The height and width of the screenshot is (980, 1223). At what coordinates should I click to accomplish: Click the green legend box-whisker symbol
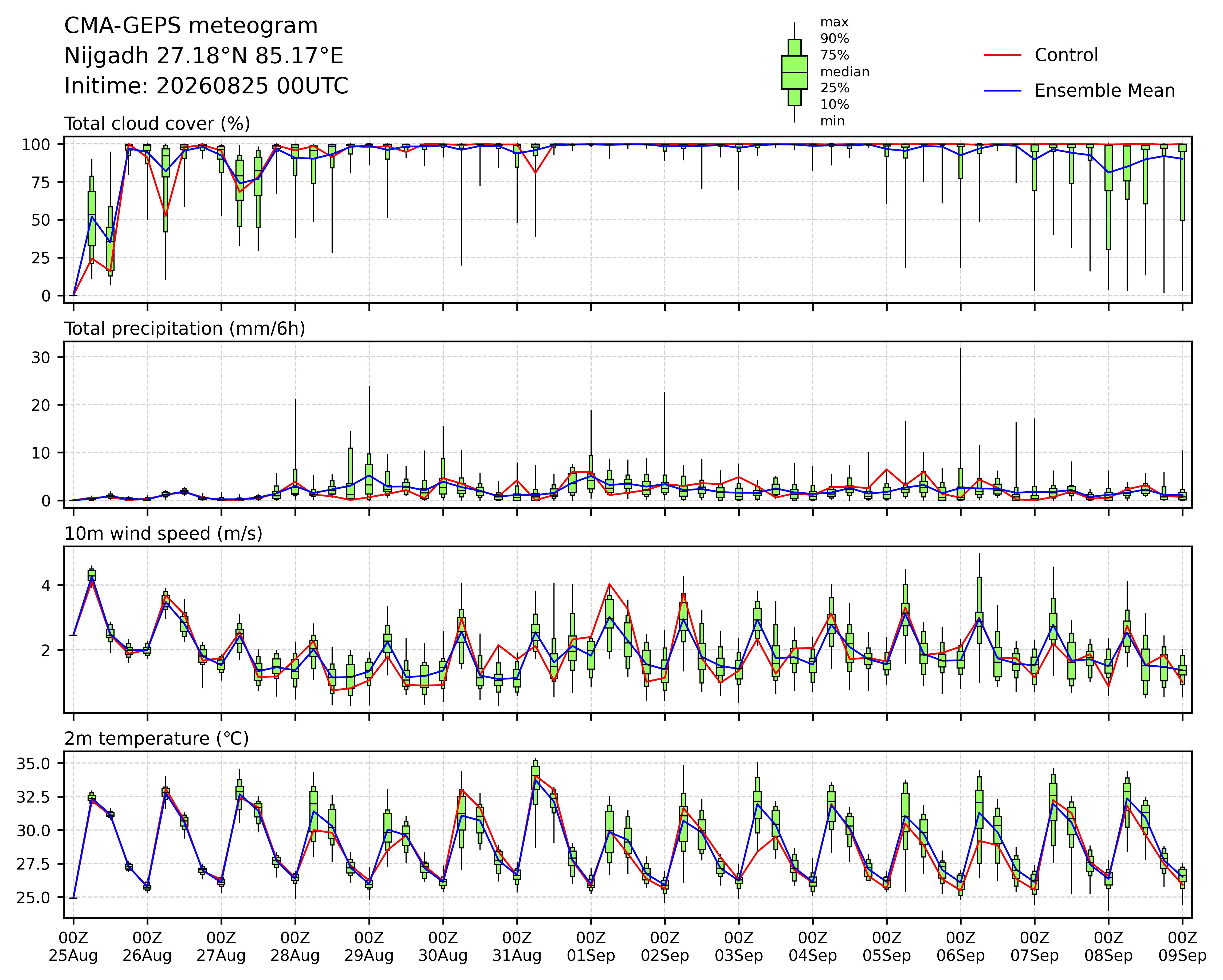[x=794, y=73]
